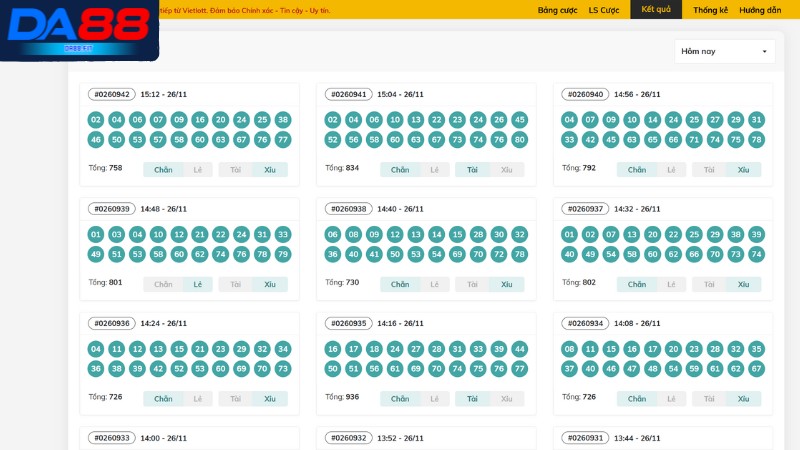The image size is (800, 450).
Task: Select Xỉu in draw #0260934
Action: (743, 399)
